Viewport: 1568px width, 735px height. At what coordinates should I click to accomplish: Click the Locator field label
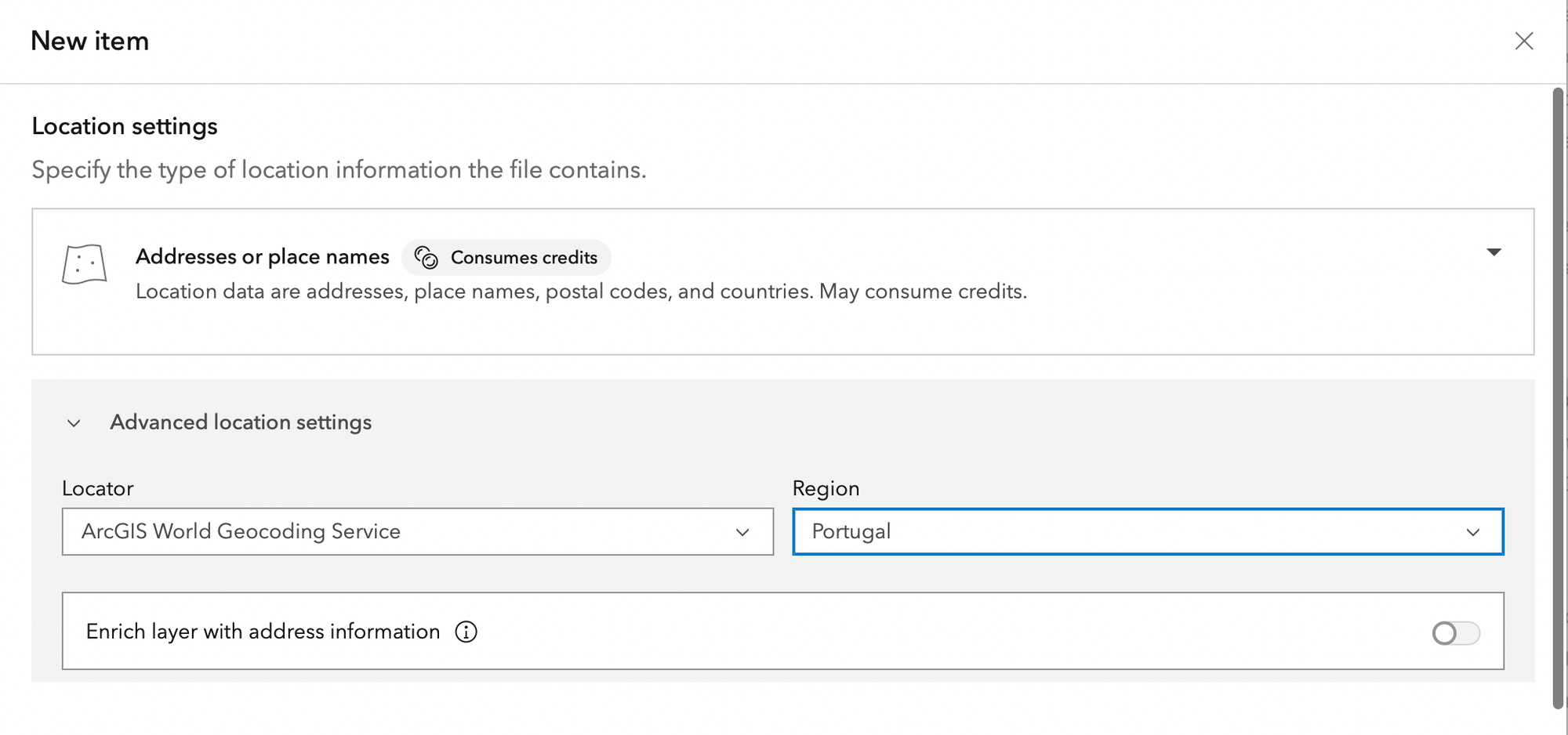tap(98, 488)
